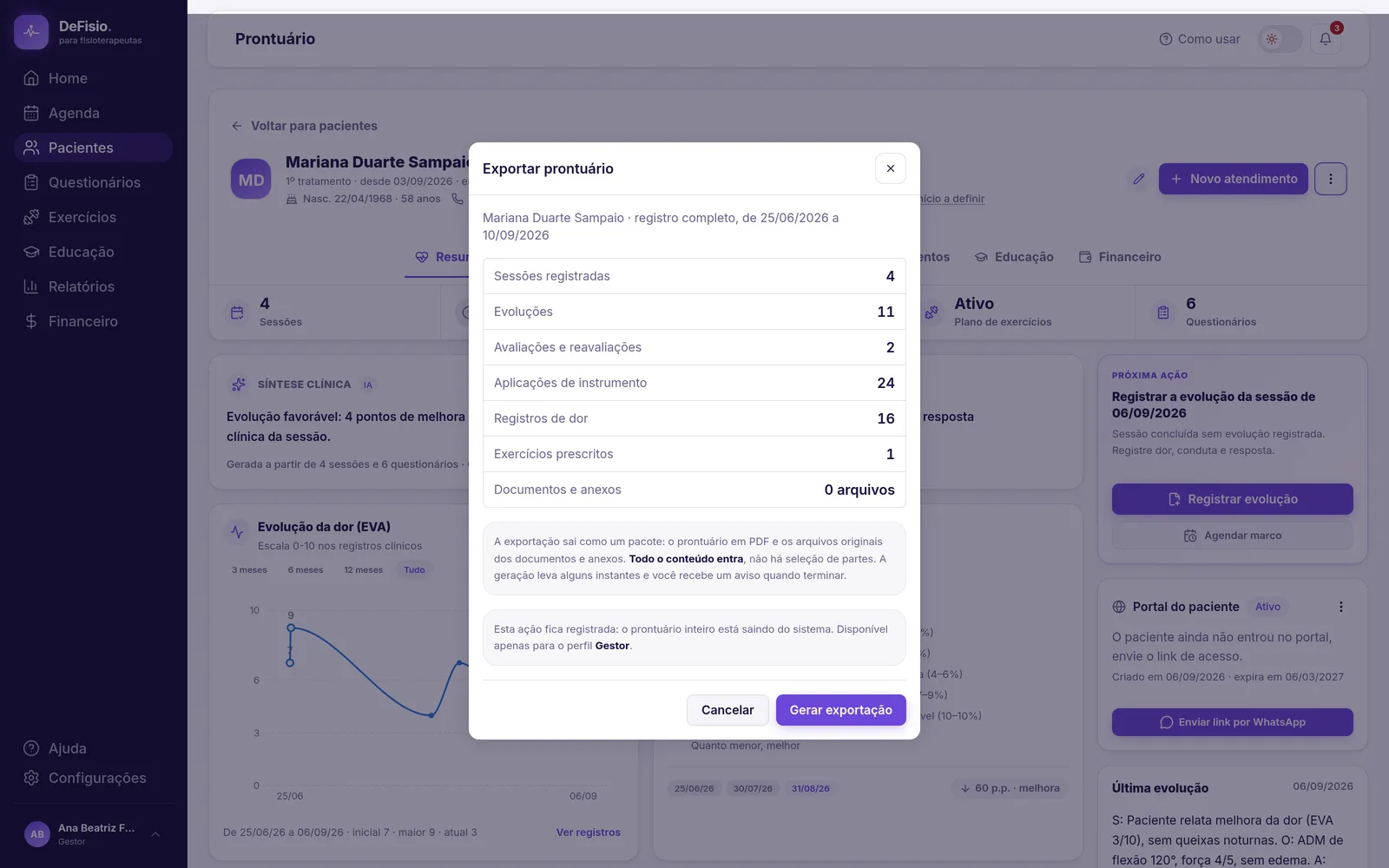1389x868 pixels.
Task: Open the sidebar Financeiro section
Action: pos(93,321)
